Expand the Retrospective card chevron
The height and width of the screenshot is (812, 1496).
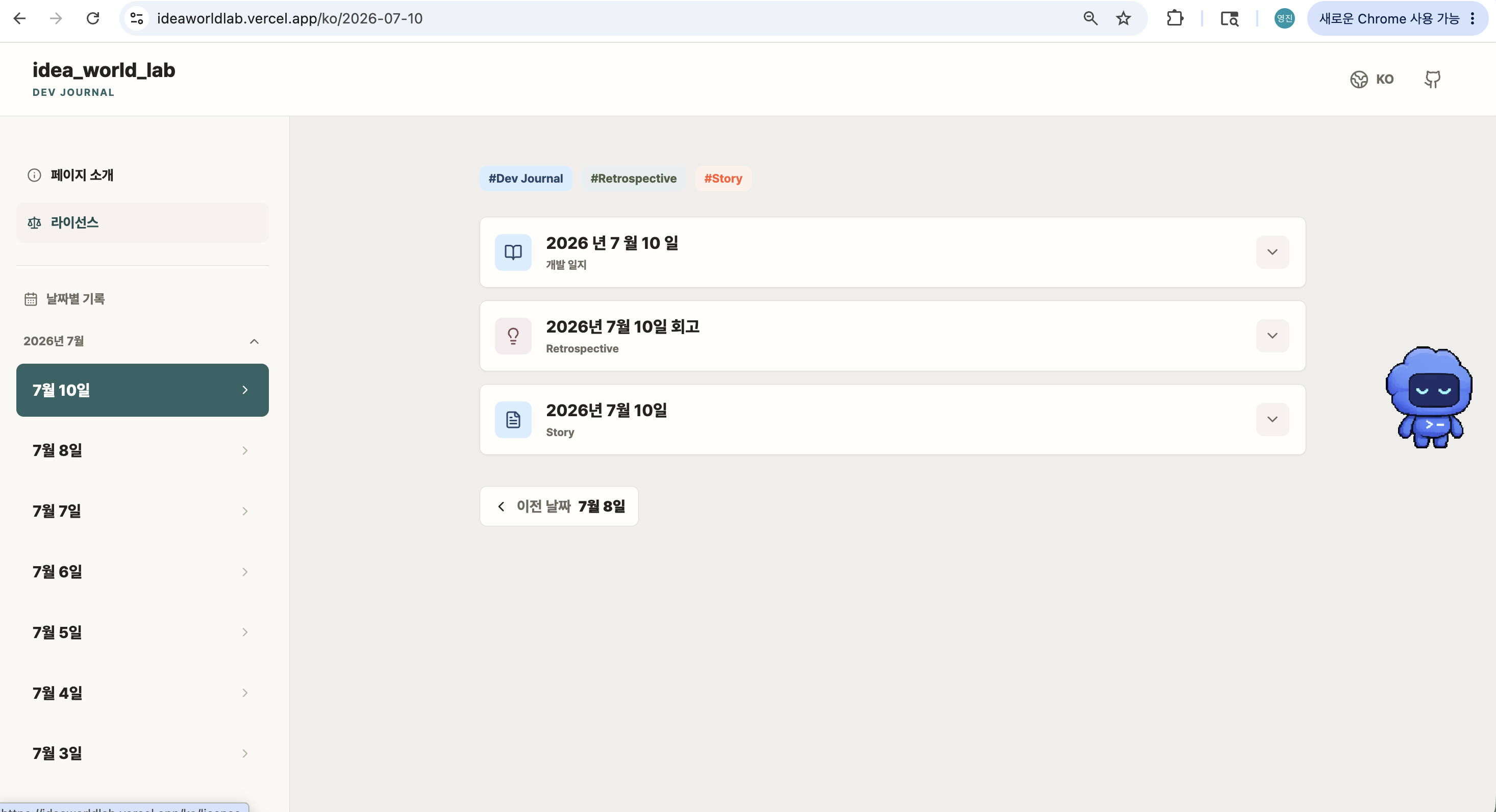1272,336
